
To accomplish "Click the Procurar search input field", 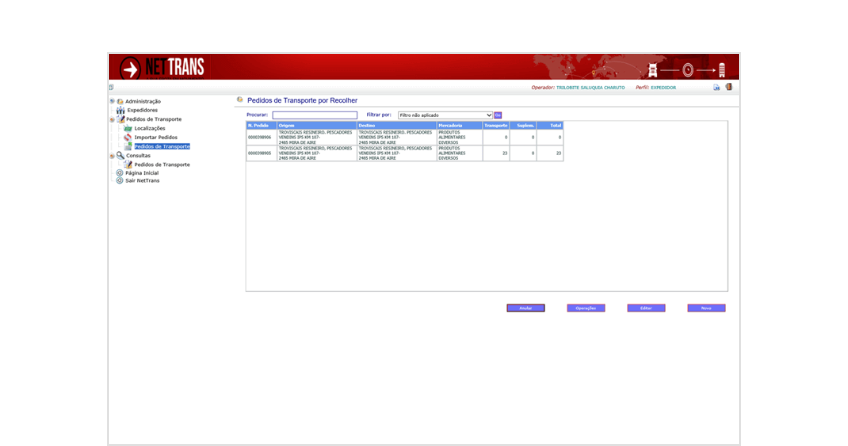I will click(x=314, y=115).
